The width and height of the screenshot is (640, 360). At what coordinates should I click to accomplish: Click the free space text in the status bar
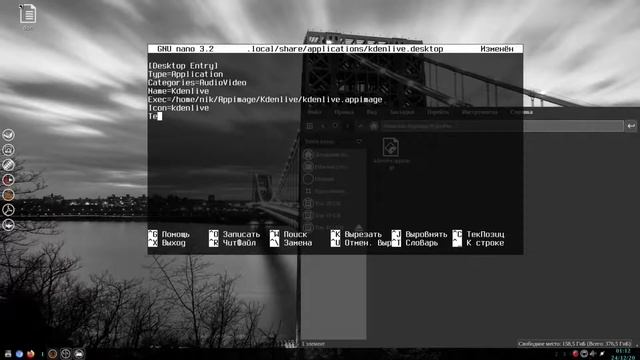pos(575,344)
